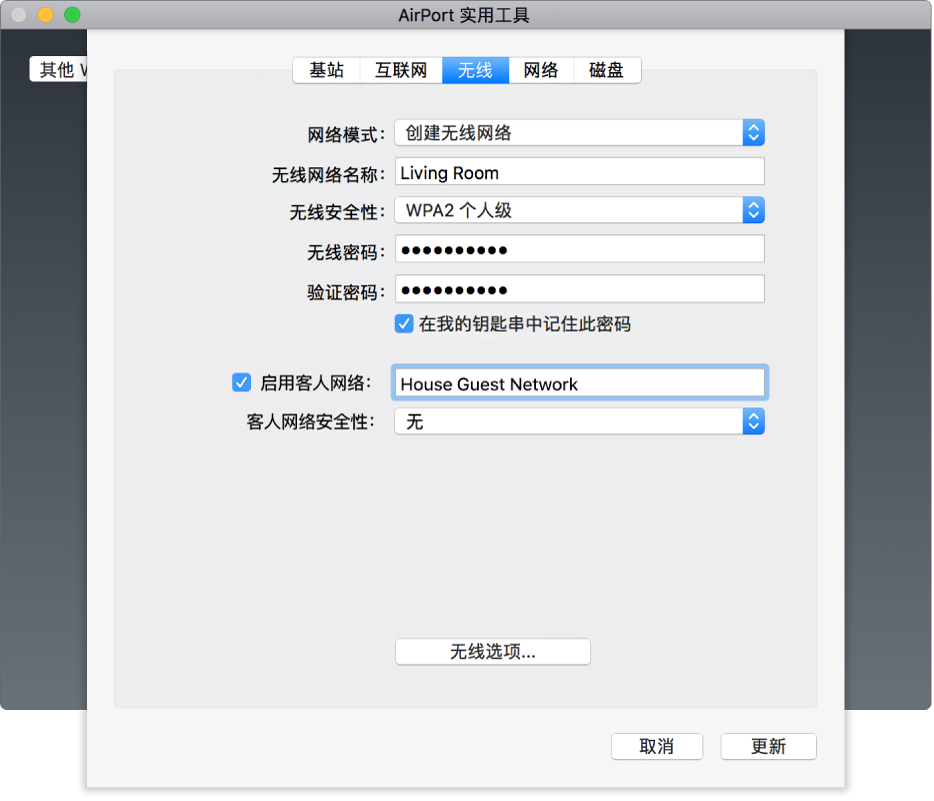
Task: Click the chevron icon on 无线安全性 popup
Action: click(x=753, y=210)
